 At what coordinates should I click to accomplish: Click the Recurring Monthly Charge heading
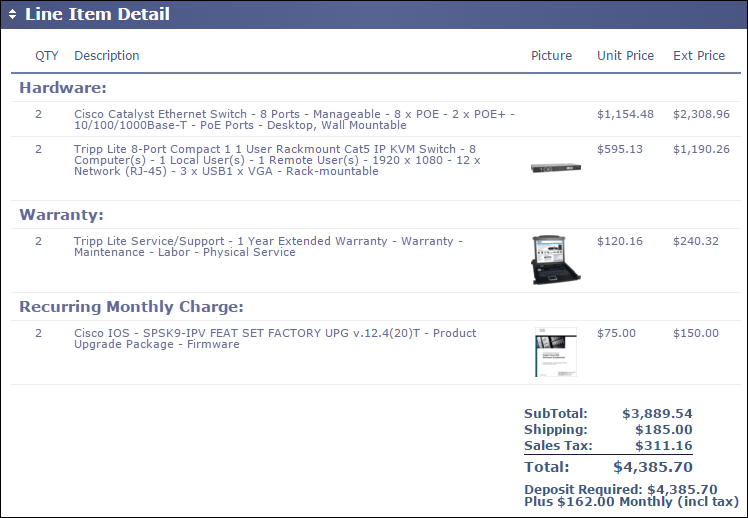click(131, 307)
